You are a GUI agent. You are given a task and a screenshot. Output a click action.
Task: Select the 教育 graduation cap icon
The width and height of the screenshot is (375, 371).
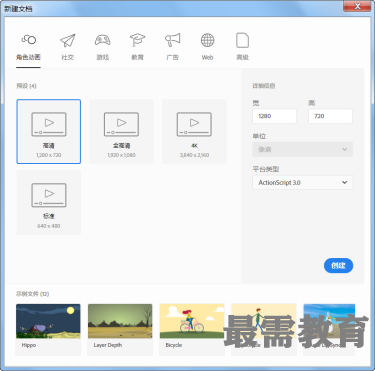(138, 40)
